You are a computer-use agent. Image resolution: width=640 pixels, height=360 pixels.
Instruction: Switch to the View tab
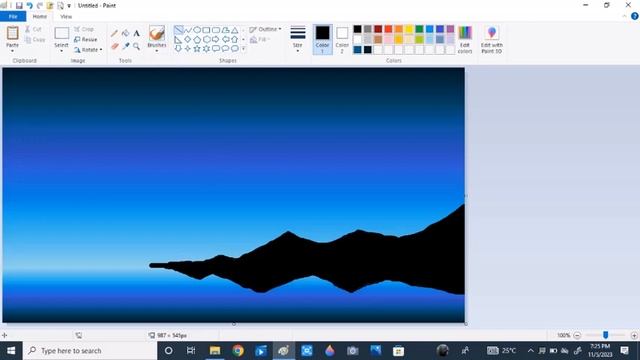pyautogui.click(x=66, y=16)
